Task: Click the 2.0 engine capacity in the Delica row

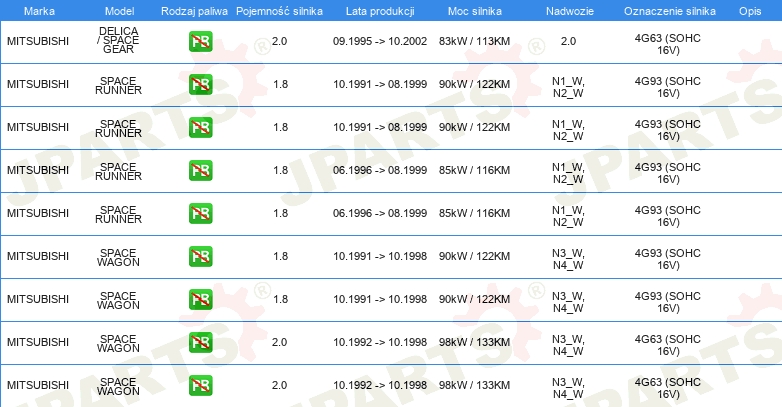Action: 279,41
